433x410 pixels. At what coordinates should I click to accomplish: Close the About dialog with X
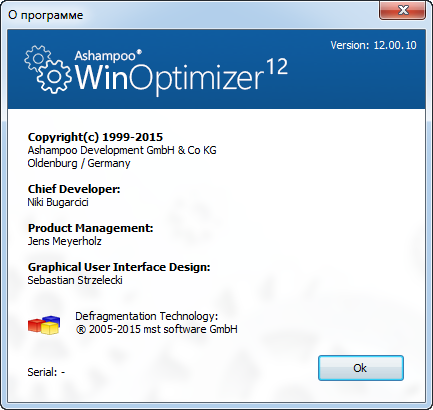(x=402, y=10)
